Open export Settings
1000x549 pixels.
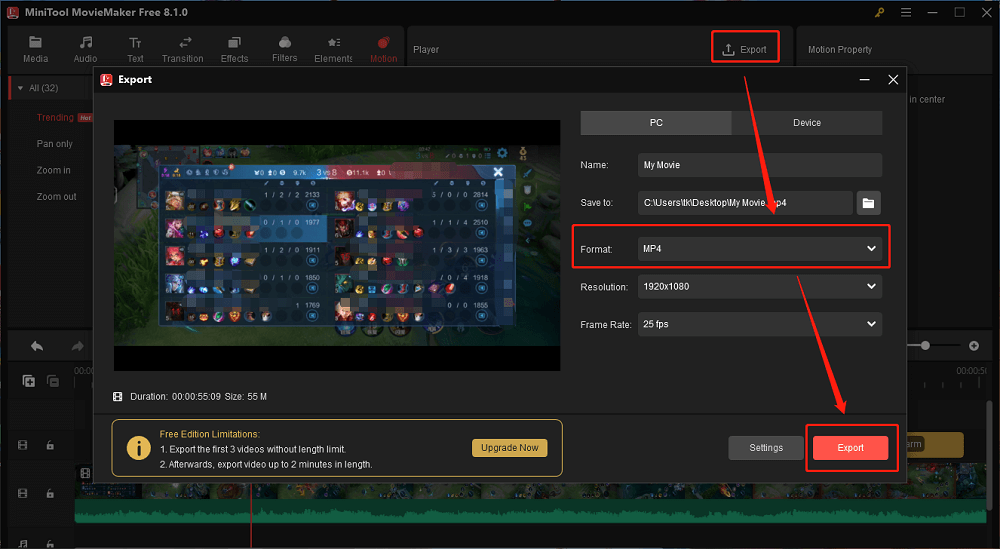(x=766, y=448)
